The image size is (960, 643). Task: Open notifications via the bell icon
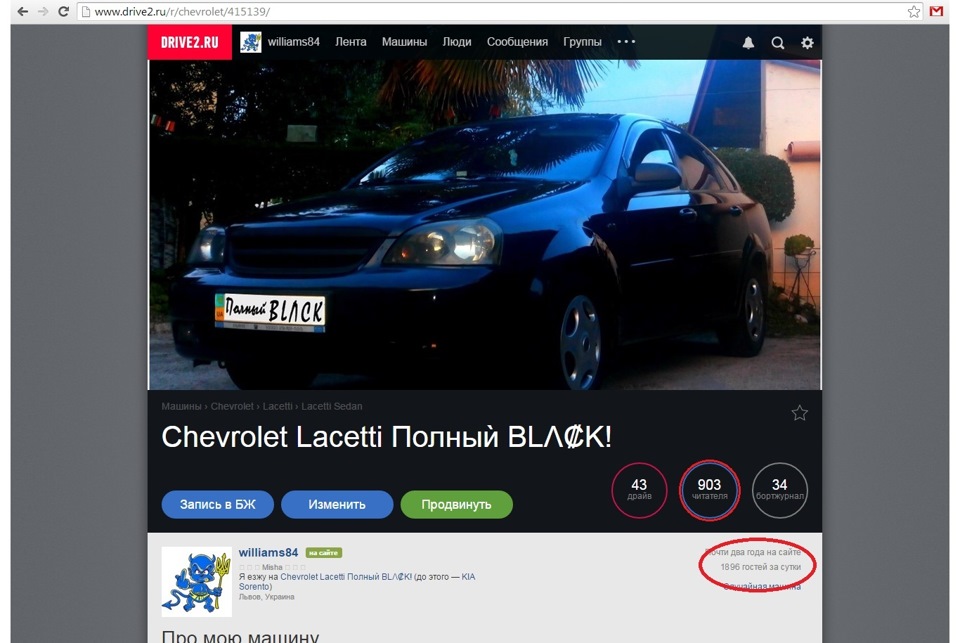pos(748,43)
